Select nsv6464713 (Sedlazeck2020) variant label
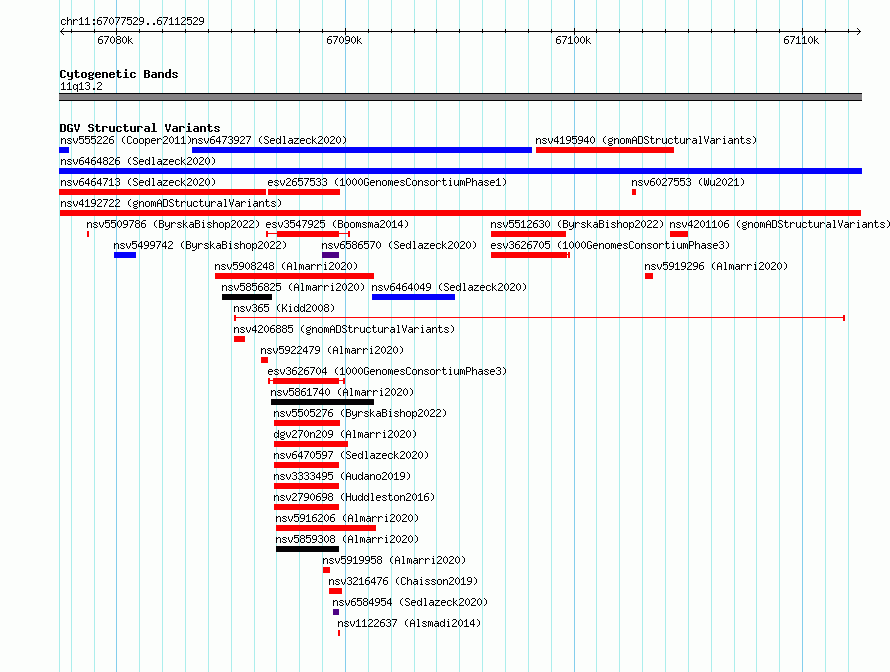Viewport: 890px width, 672px height. [x=138, y=182]
